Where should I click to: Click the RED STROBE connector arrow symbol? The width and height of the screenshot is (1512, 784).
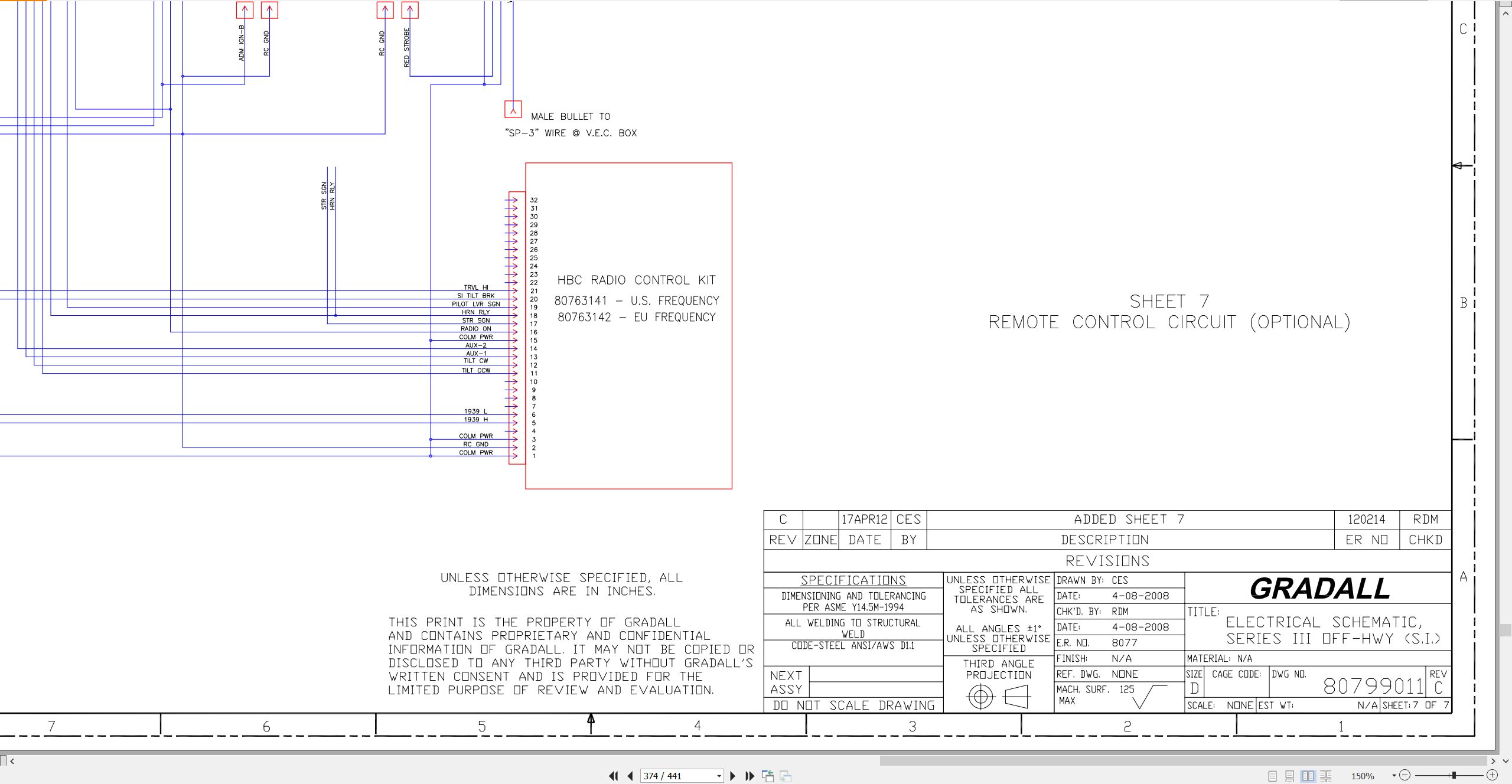pyautogui.click(x=410, y=10)
